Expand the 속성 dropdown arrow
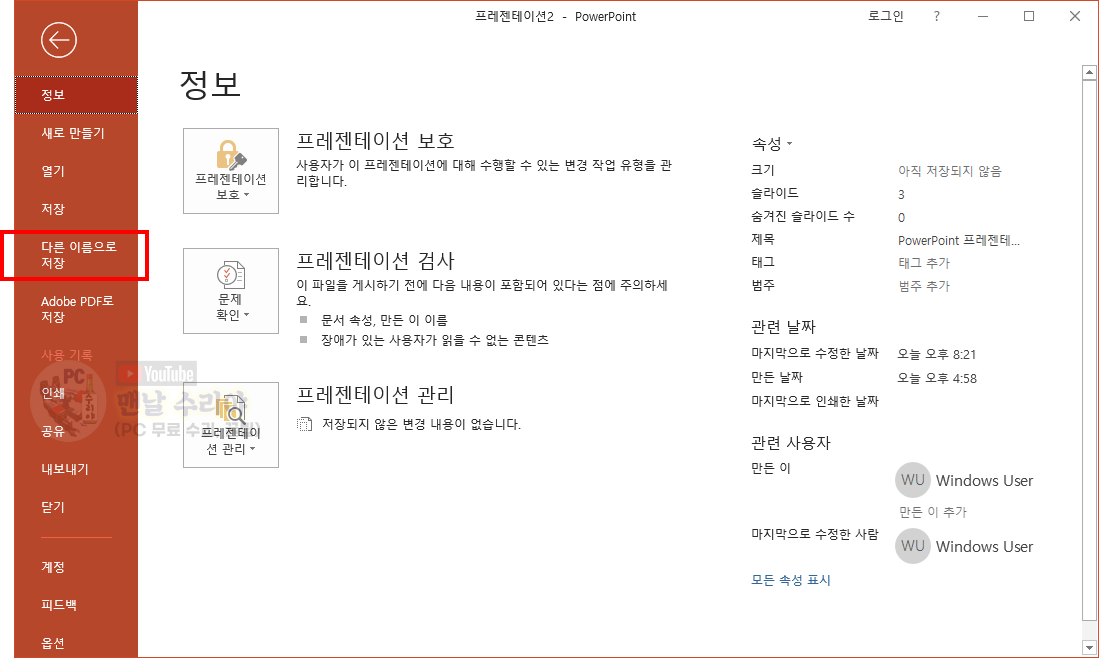Screen dimensions: 1099x658 point(789,144)
